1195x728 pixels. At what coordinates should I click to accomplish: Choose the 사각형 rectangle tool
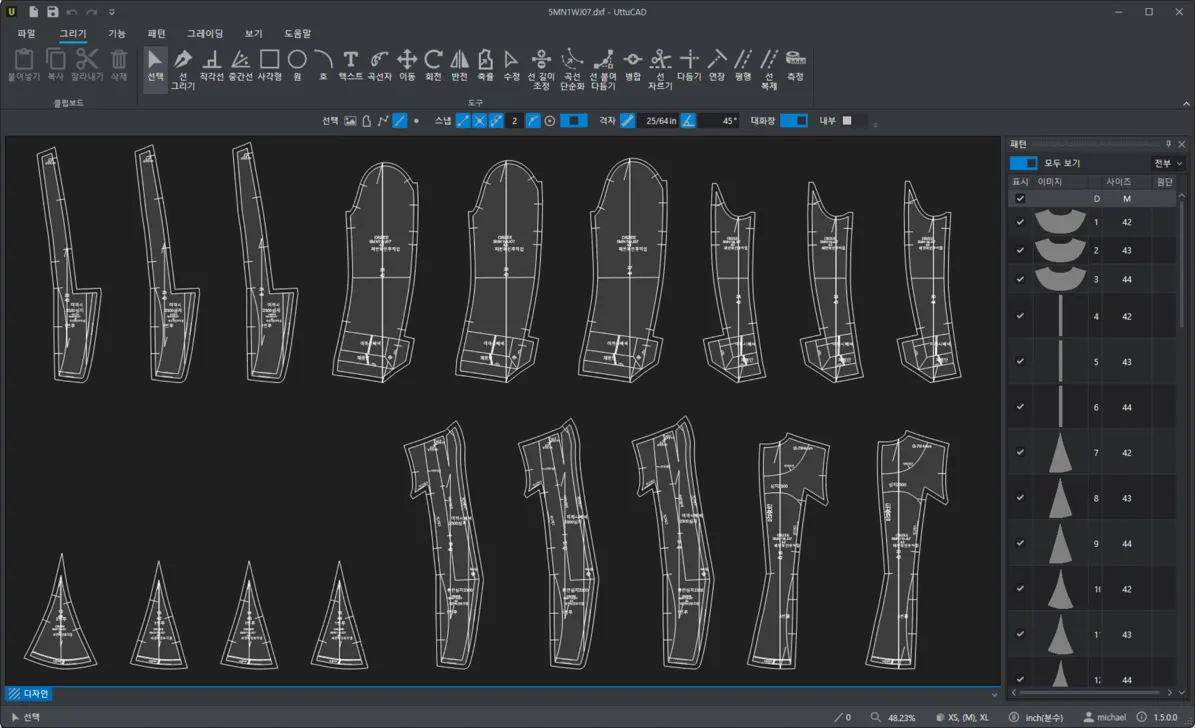point(269,65)
